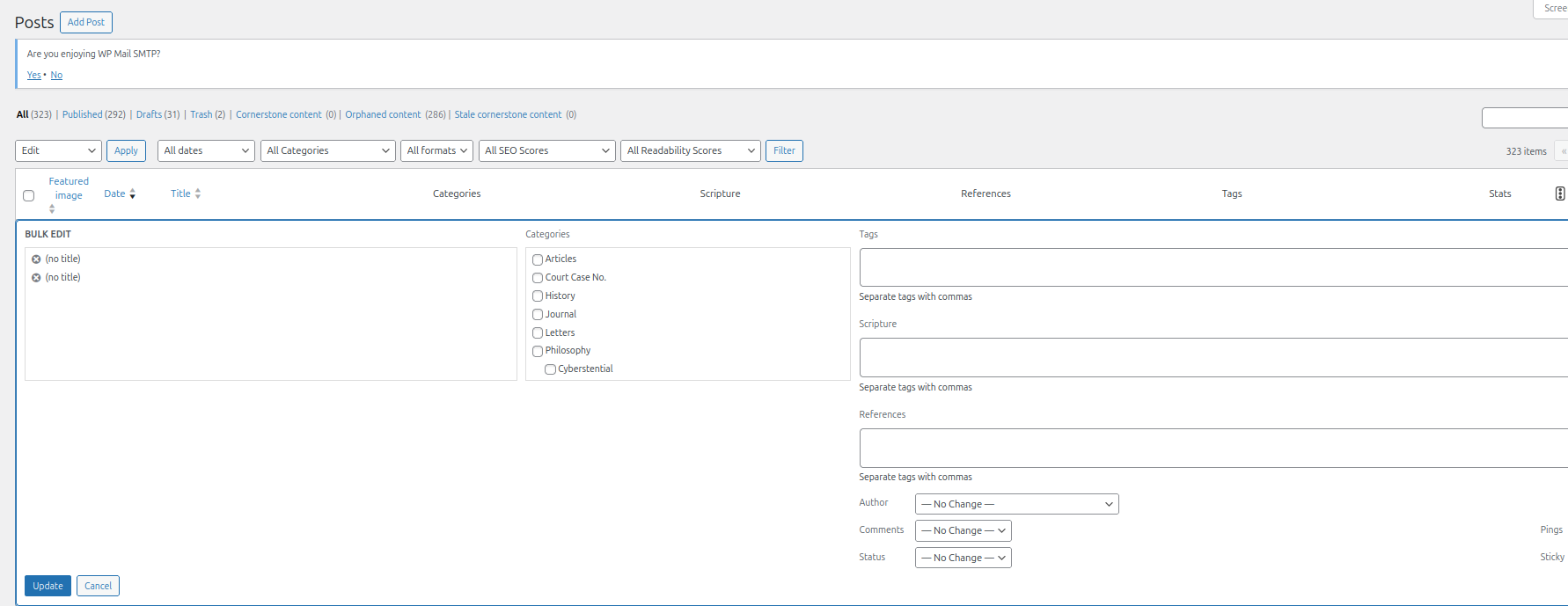Sort by Featured image arrow icon
This screenshot has height=606, width=1568.
click(52, 209)
